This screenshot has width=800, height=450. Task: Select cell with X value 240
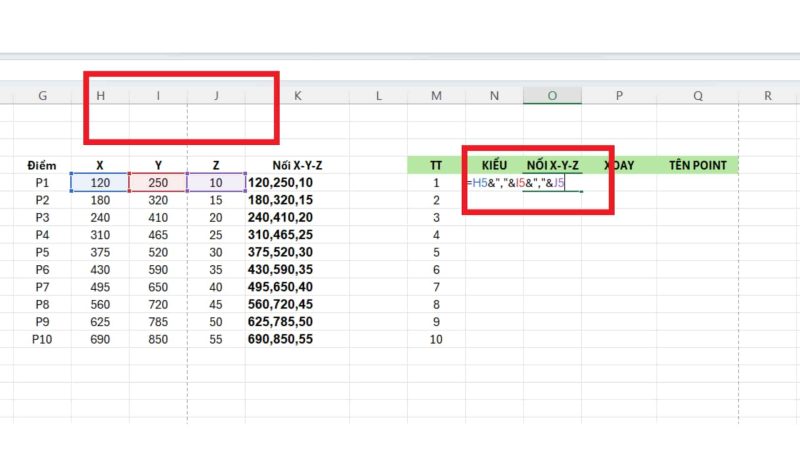click(x=101, y=217)
